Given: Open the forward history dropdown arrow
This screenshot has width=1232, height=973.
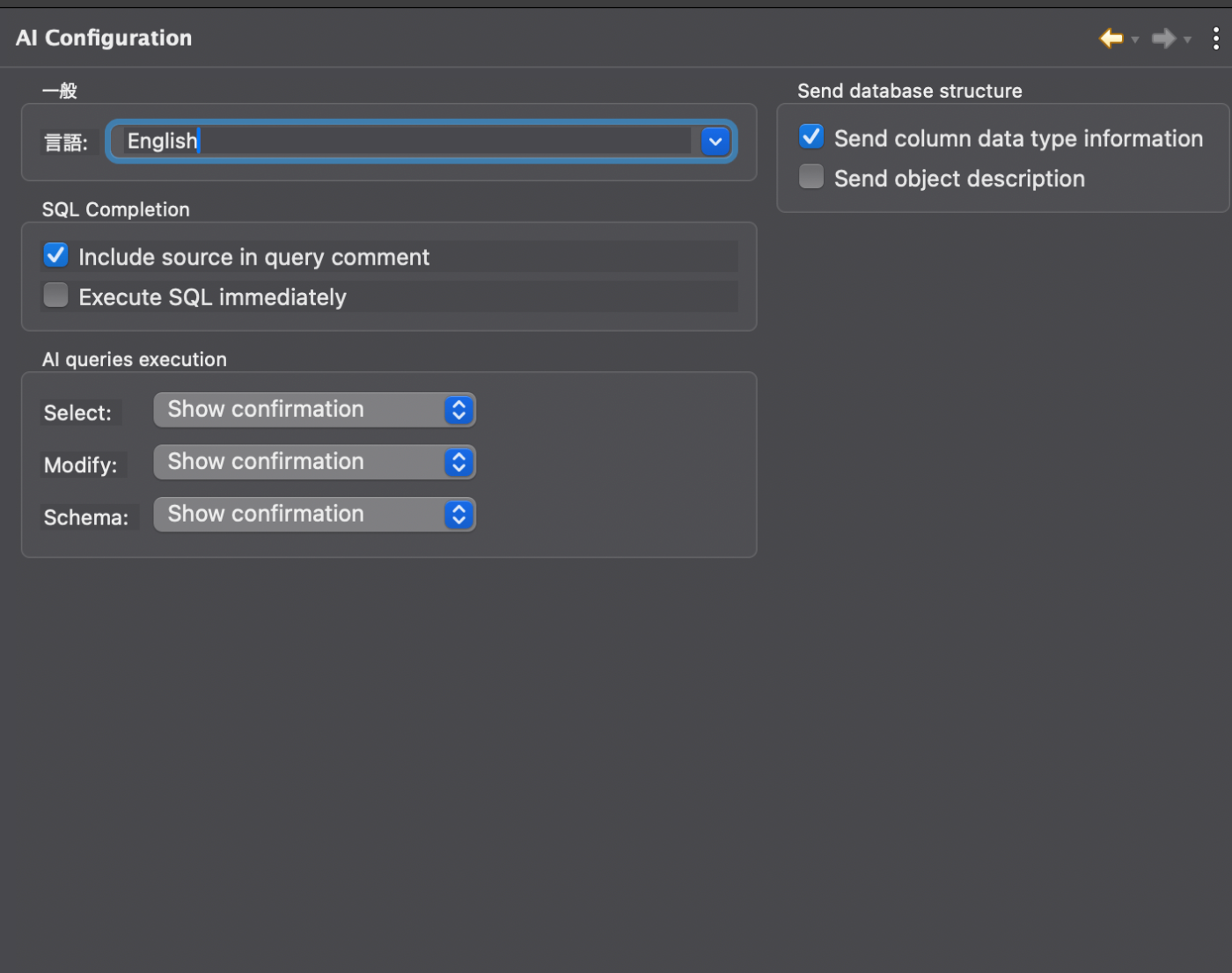Looking at the screenshot, I should point(1187,40).
